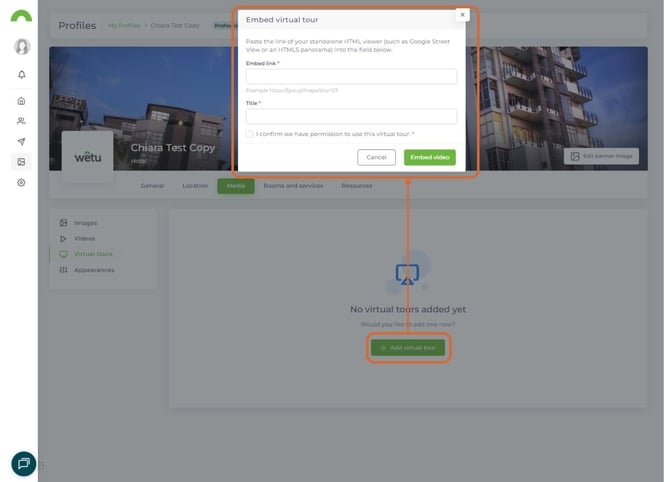Open the image gallery sidebar icon
Image resolution: width=670 pixels, height=482 pixels.
click(22, 162)
